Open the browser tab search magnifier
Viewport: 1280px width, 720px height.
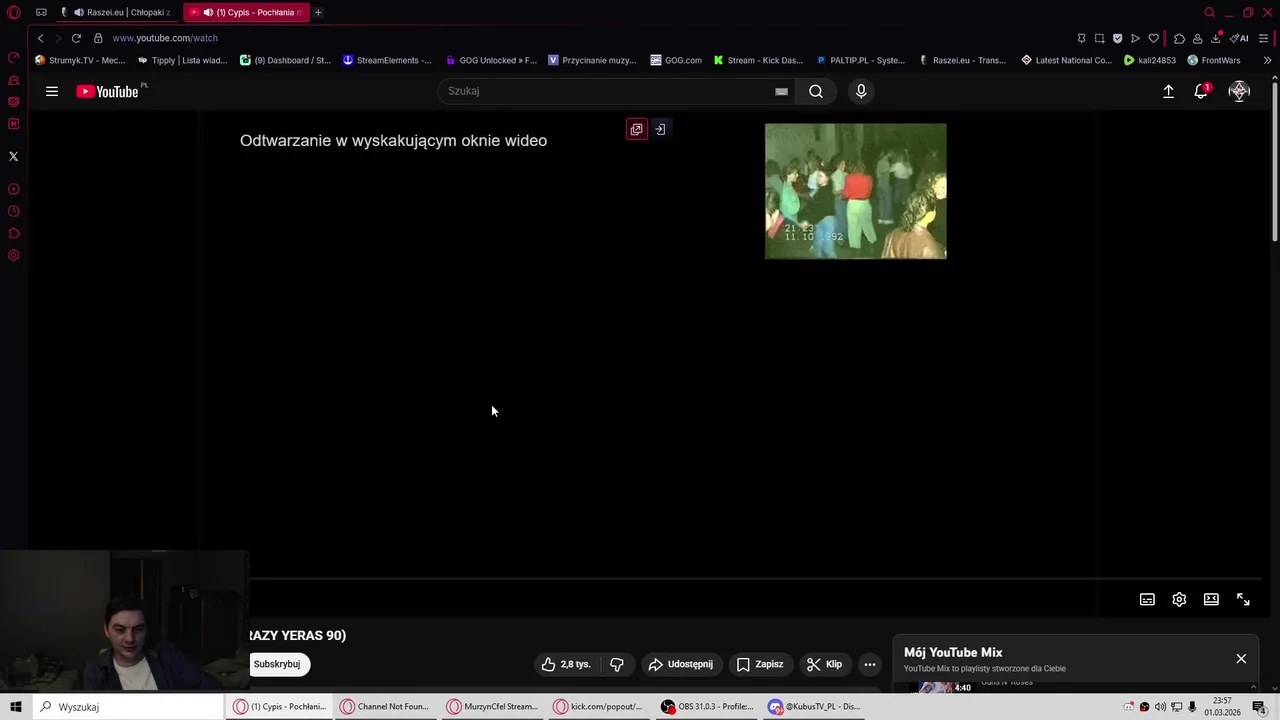coord(1209,12)
